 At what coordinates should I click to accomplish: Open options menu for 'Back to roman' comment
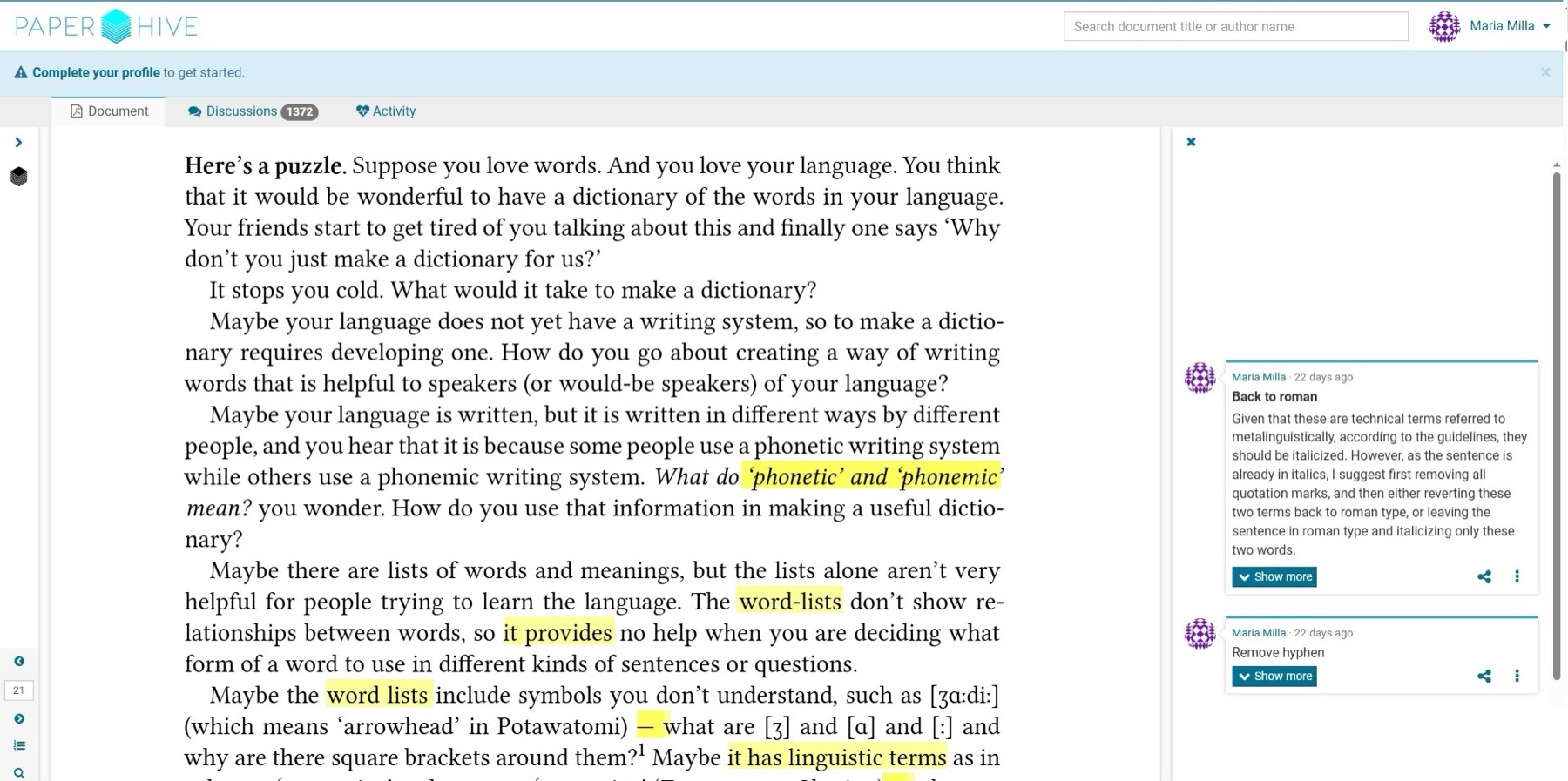pyautogui.click(x=1517, y=577)
